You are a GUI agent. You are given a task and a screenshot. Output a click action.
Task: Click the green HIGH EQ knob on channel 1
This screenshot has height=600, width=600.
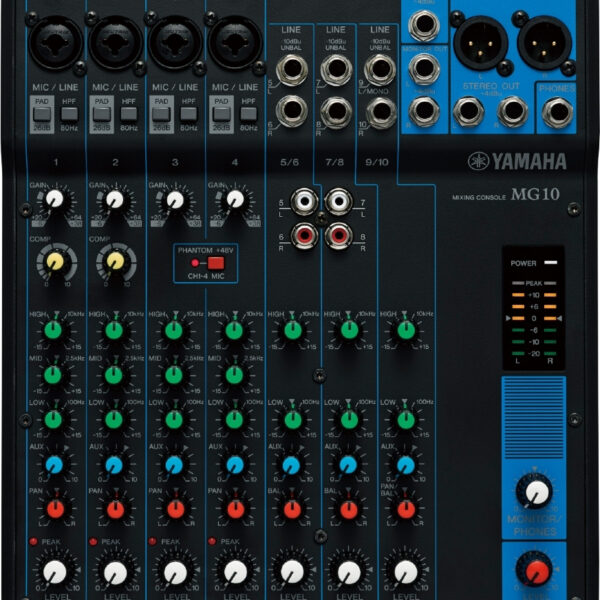click(54, 329)
